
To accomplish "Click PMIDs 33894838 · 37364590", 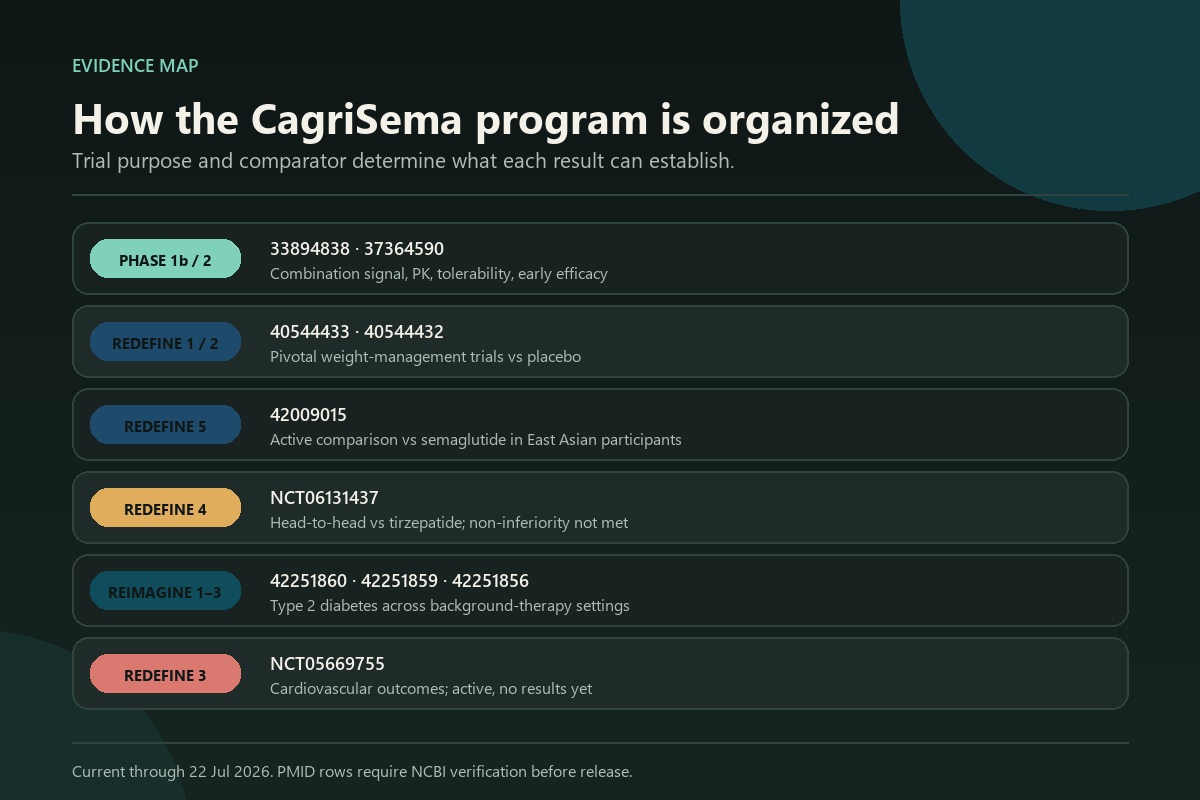I will 357,249.
